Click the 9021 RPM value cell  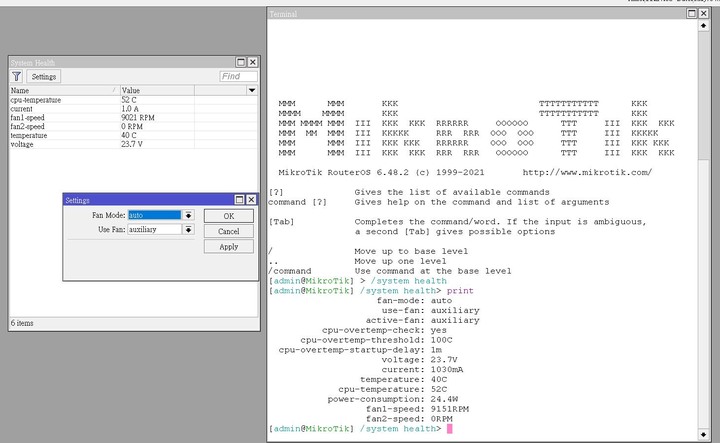tap(157, 118)
